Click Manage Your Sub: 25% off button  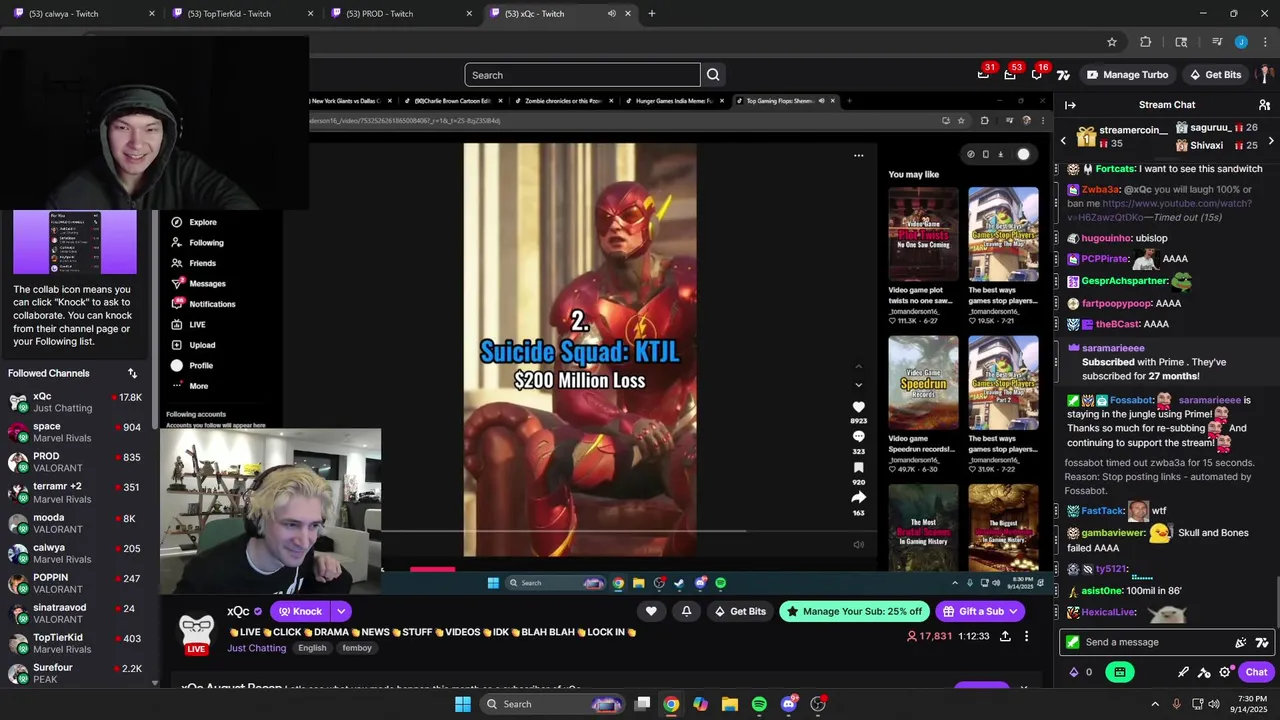856,611
